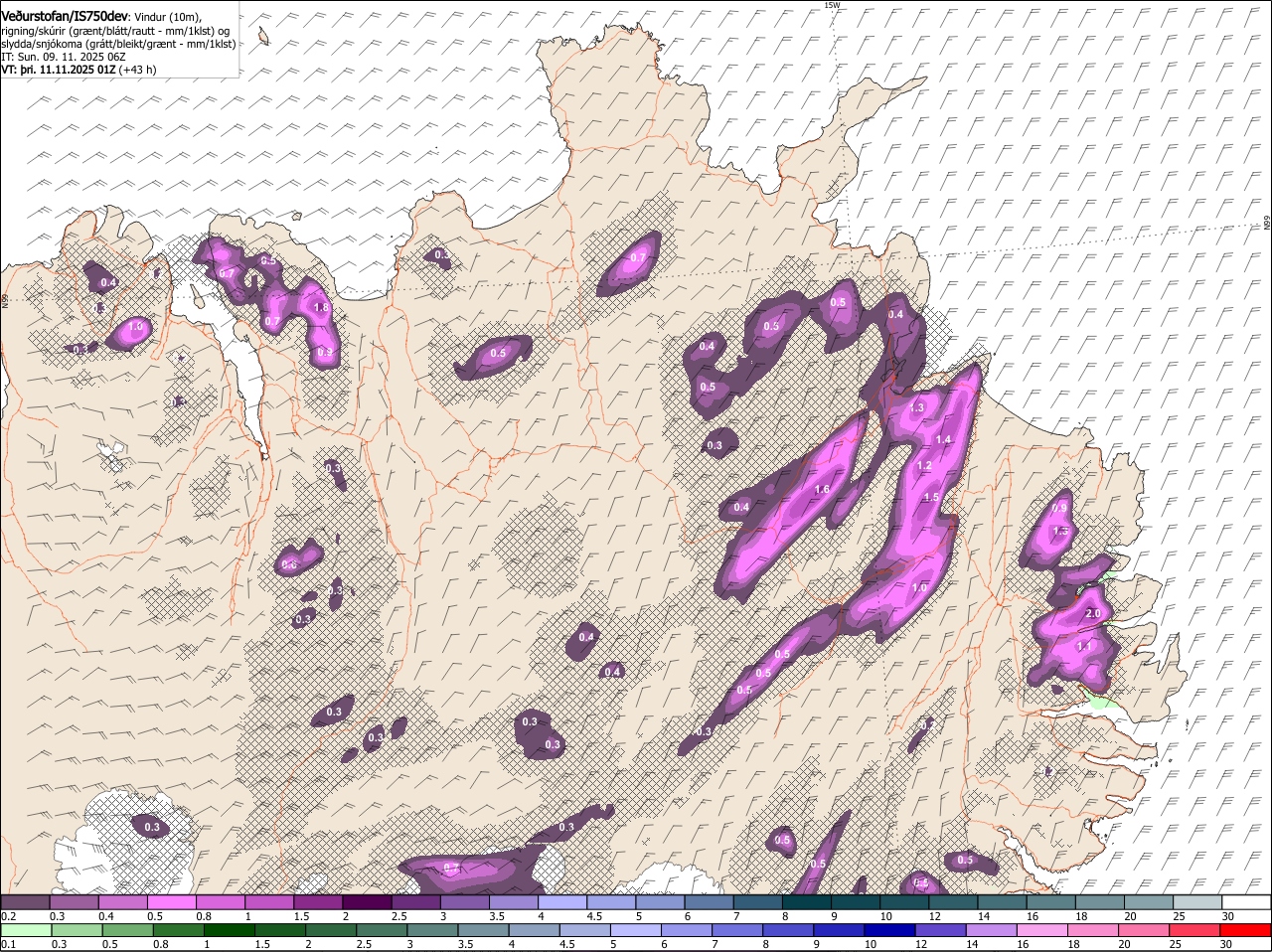The height and width of the screenshot is (952, 1272).
Task: Click the "1.4" snowfall value on the map
Action: [944, 439]
